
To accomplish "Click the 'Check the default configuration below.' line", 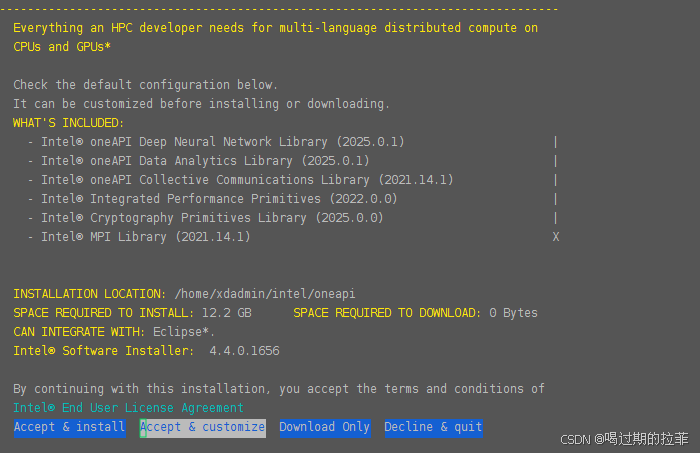I will point(146,85).
